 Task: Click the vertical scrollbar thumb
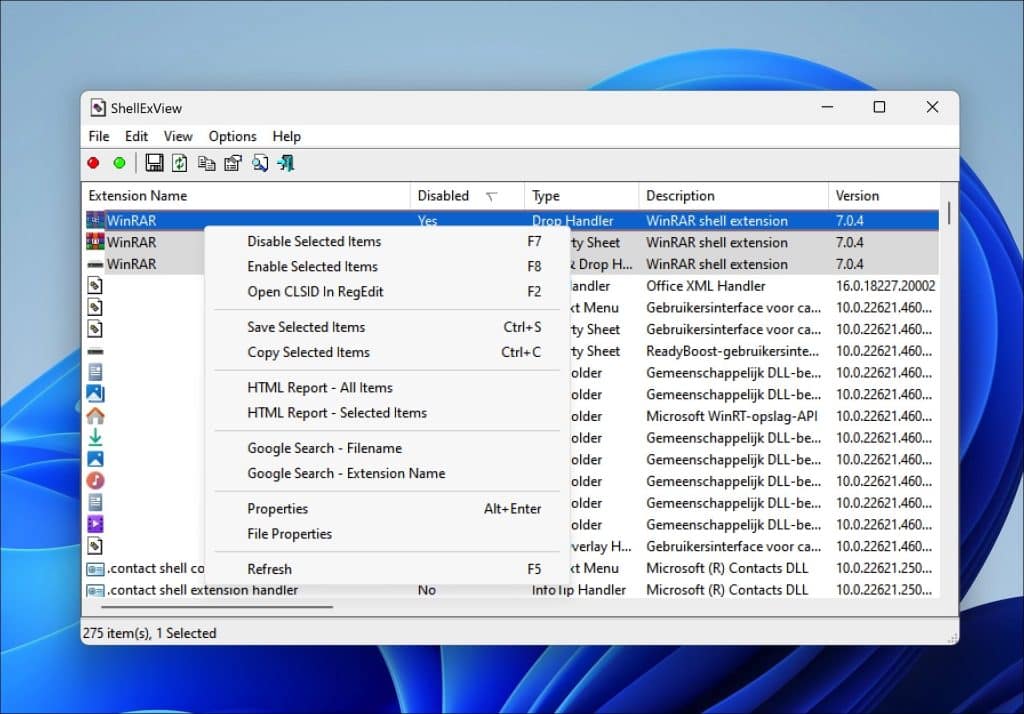949,212
